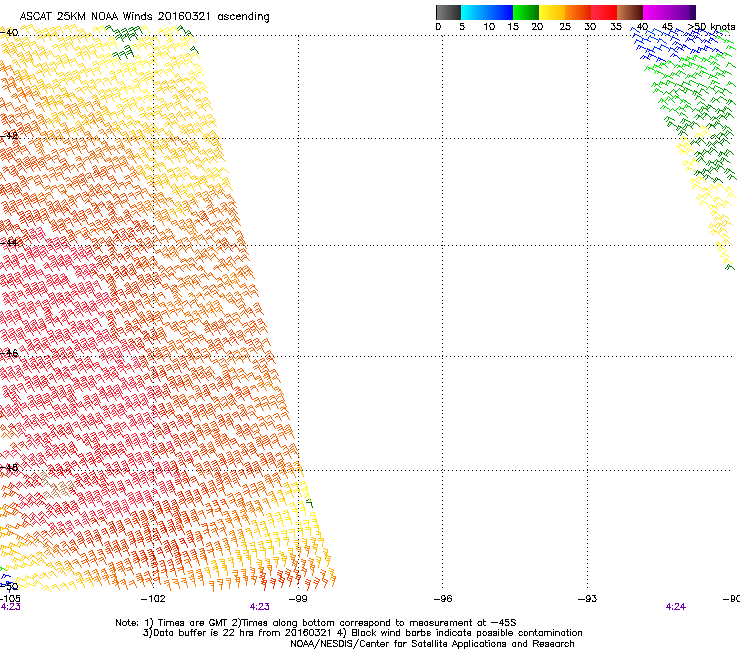Click the NOAA/NESDIS Center credit line
This screenshot has width=740, height=650.
pos(432,644)
